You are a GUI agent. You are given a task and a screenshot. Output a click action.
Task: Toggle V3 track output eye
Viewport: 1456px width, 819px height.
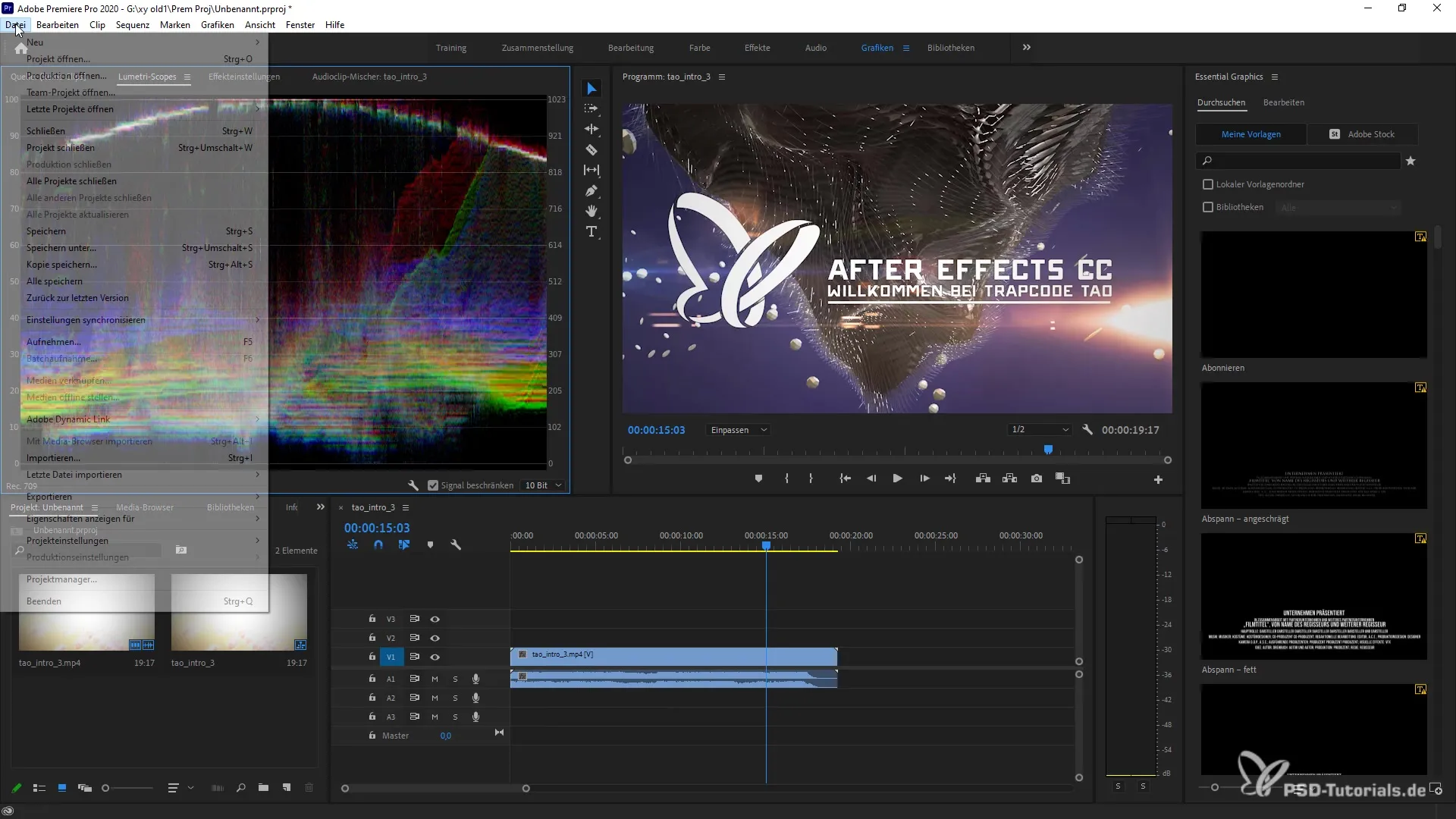[x=435, y=619]
